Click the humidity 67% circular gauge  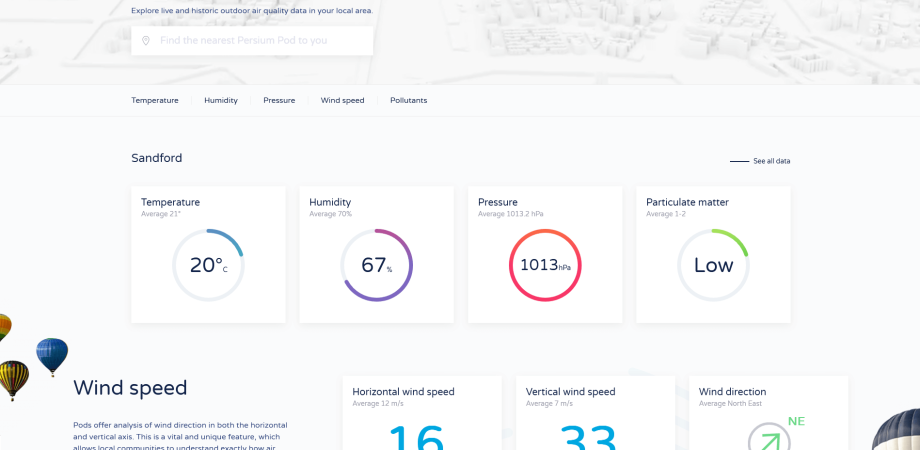coord(376,265)
